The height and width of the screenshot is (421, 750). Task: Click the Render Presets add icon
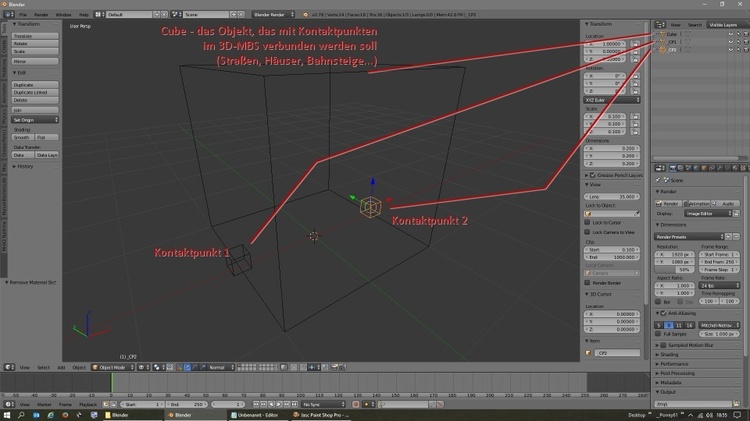pos(728,236)
